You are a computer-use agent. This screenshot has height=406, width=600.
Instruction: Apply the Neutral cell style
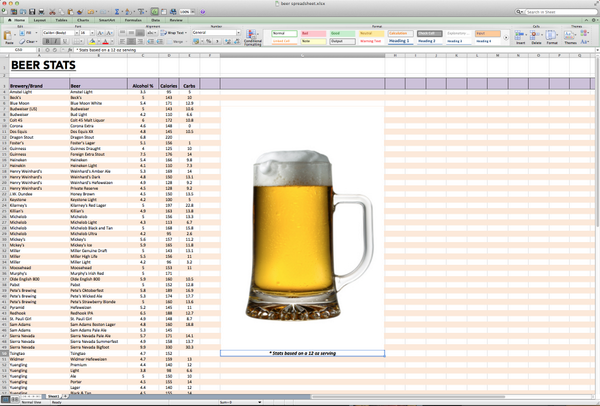point(372,34)
